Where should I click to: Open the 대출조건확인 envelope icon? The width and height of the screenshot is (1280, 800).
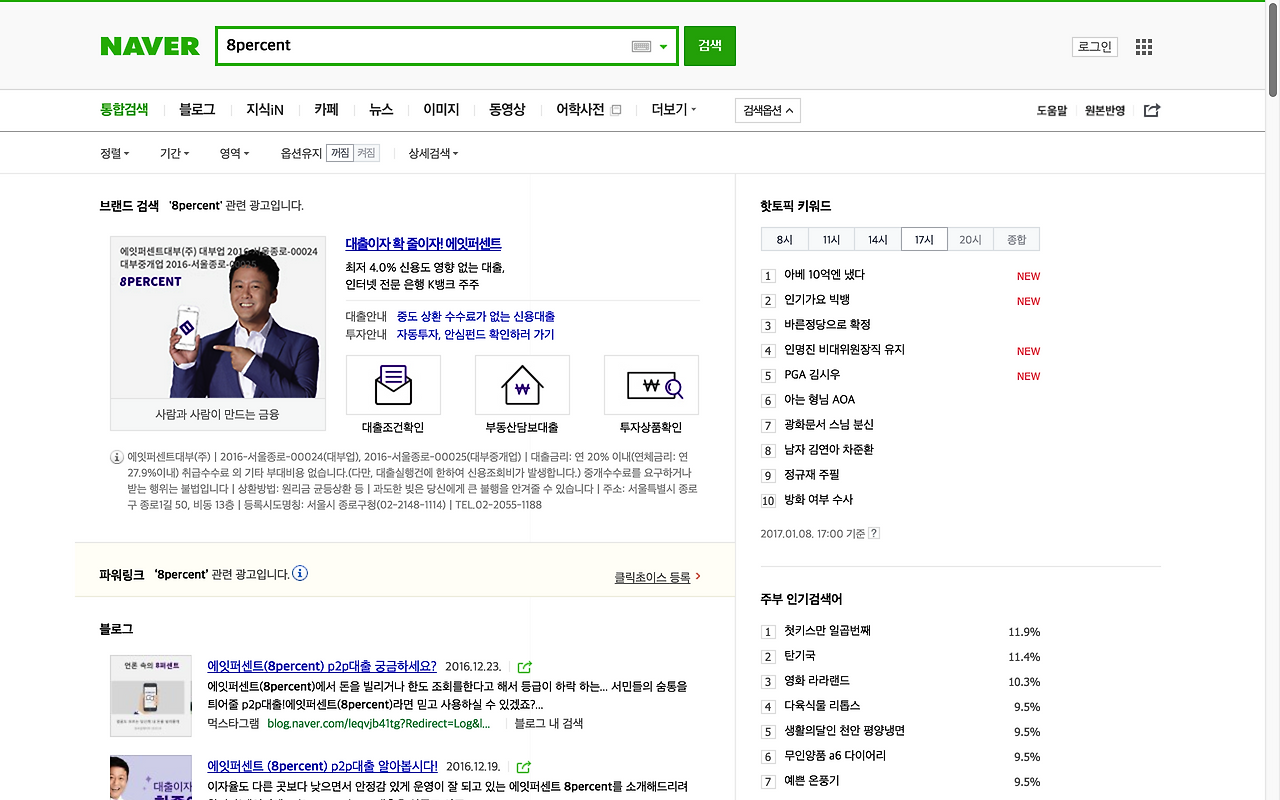[x=393, y=384]
